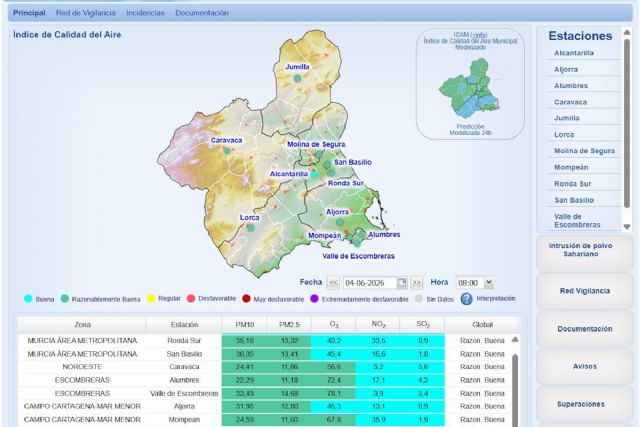Screen dimensions: 640x427
Task: Select Aljorra in Estaciones list
Action: (x=566, y=69)
